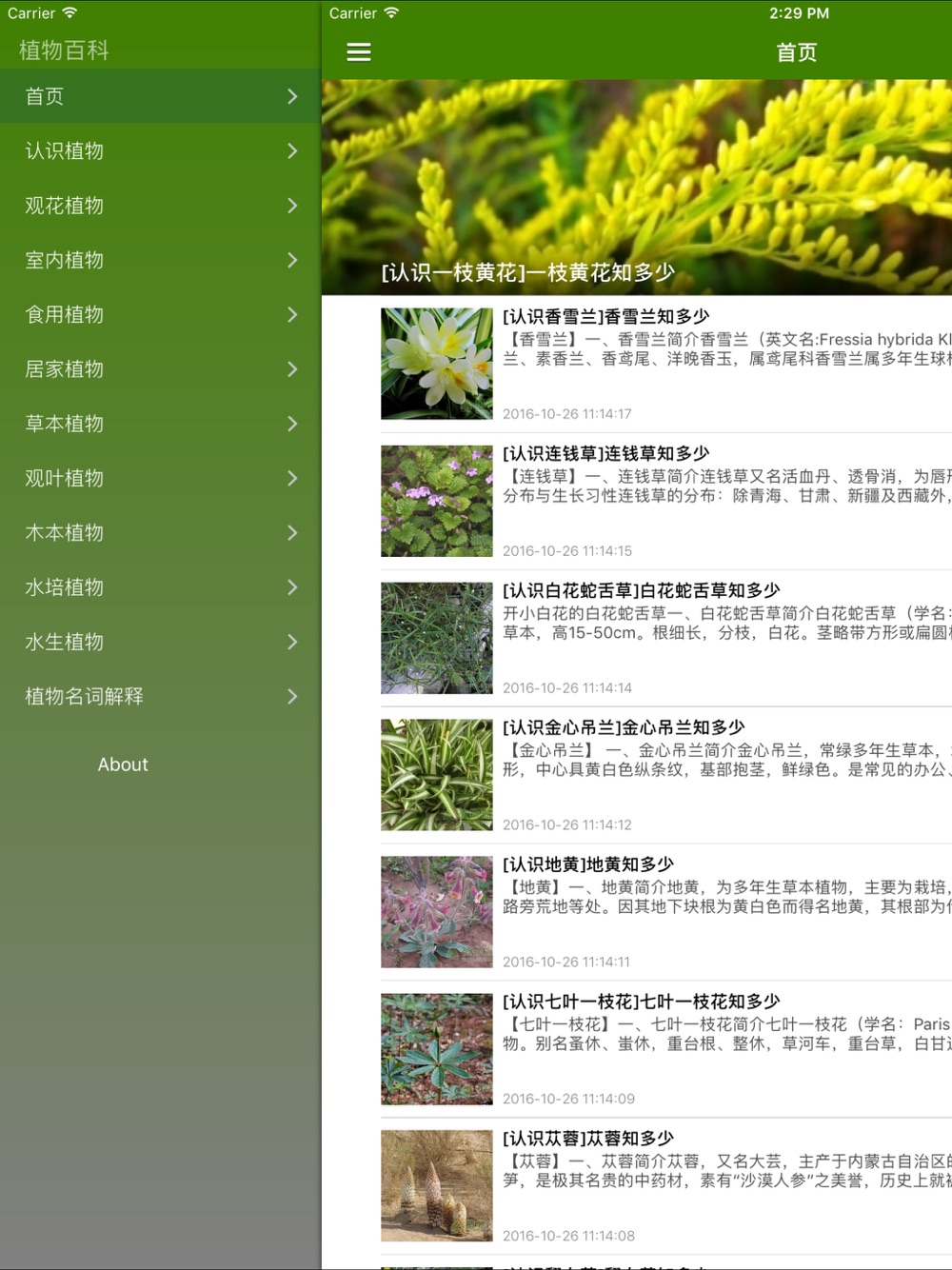This screenshot has height=1270, width=952.
Task: Click 连钱草 article summary text
Action: [727, 486]
